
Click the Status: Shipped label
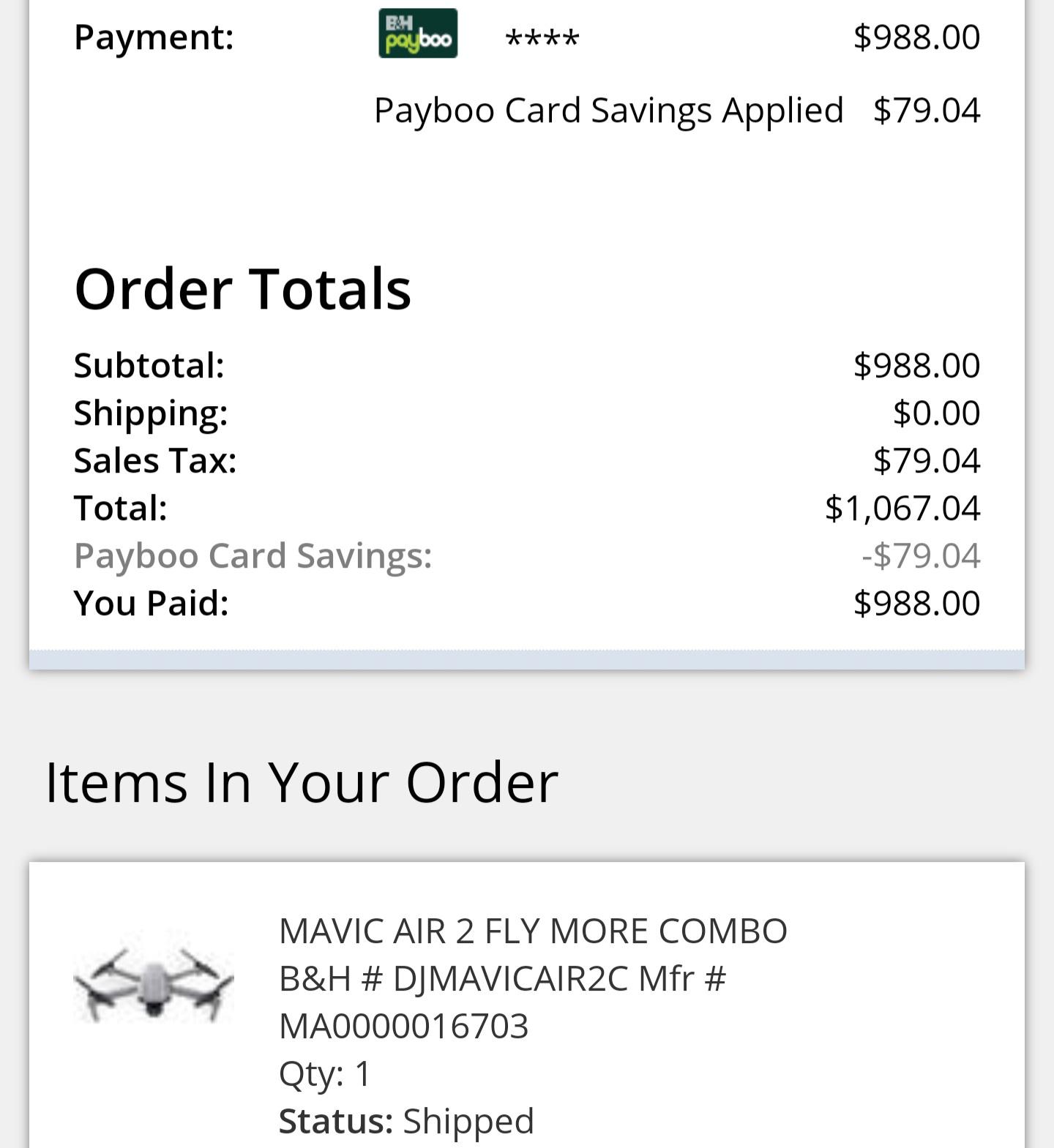coord(406,1121)
